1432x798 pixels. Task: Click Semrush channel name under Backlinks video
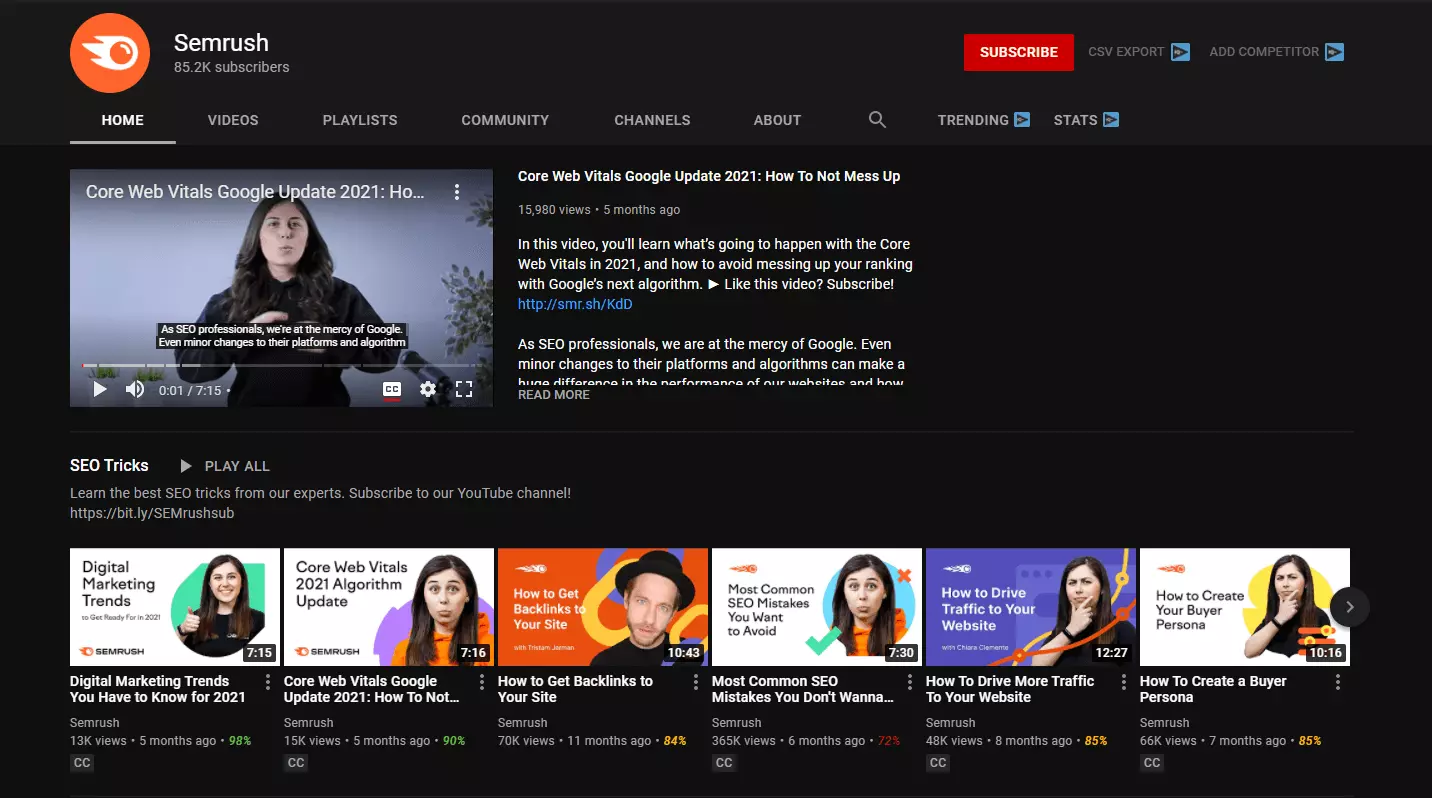(x=523, y=723)
